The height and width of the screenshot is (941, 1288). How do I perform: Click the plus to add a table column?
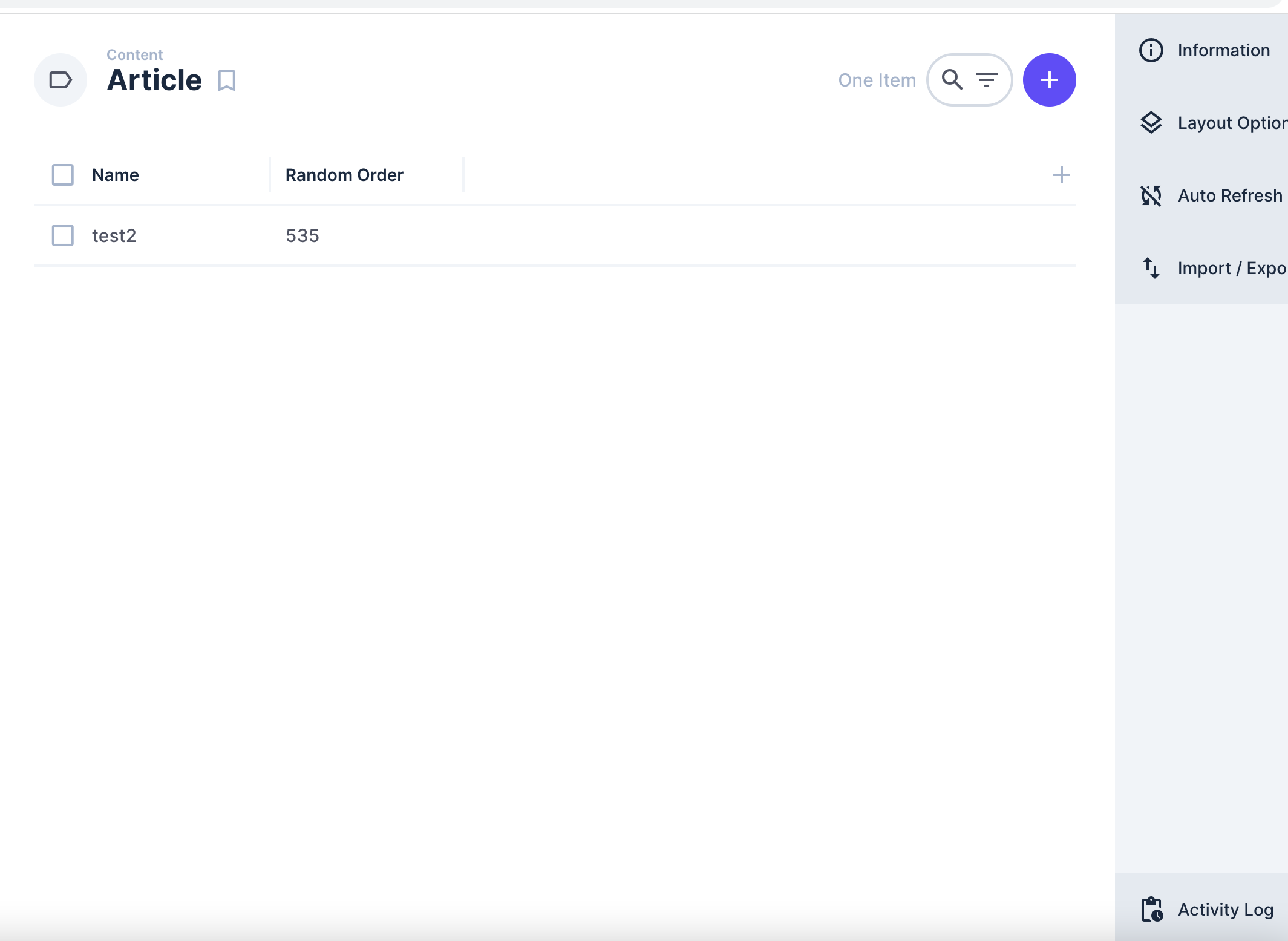(1062, 175)
